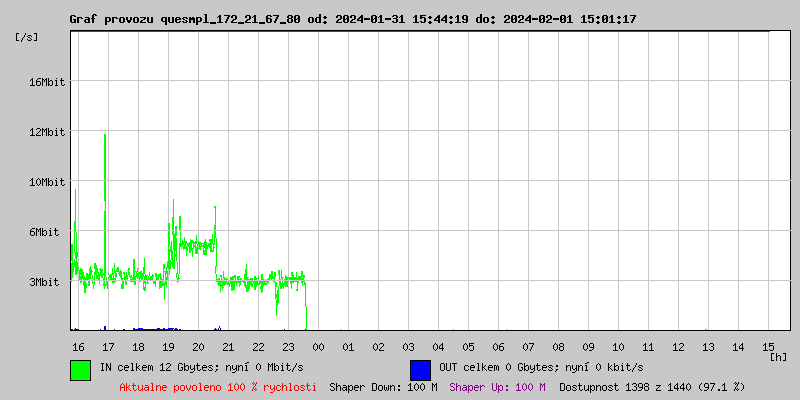The image size is (800, 400).
Task: Select the 16Mbit y-axis label
Action: (47, 82)
